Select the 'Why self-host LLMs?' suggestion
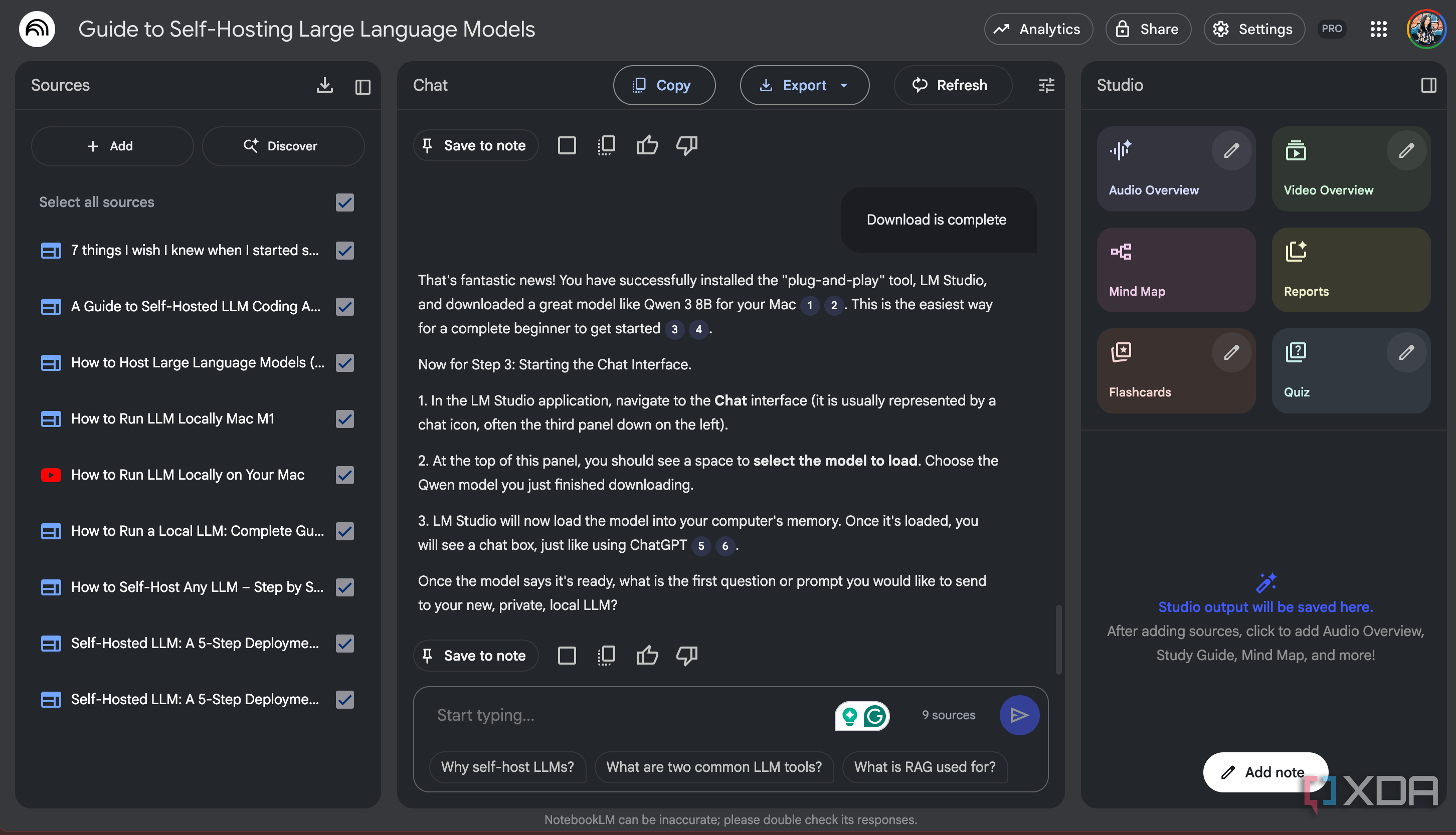This screenshot has height=835, width=1456. click(x=507, y=767)
